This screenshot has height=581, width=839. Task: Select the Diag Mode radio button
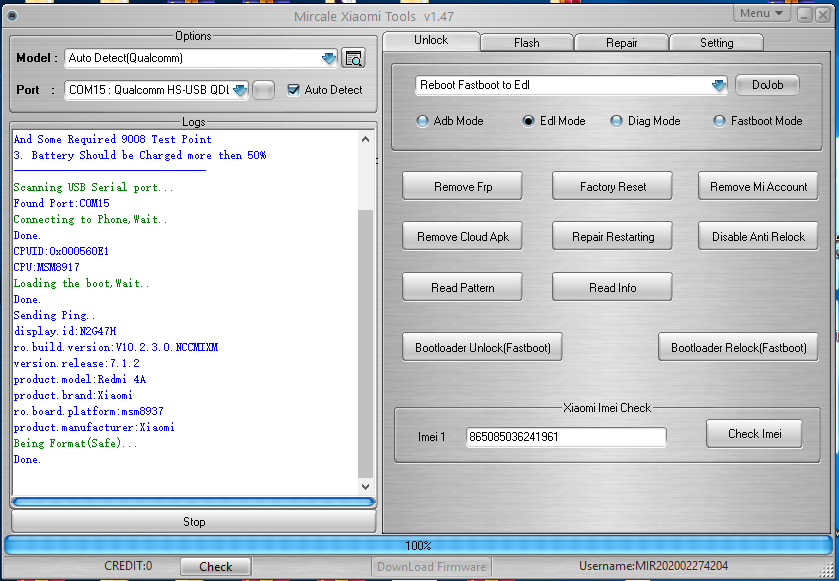click(616, 121)
